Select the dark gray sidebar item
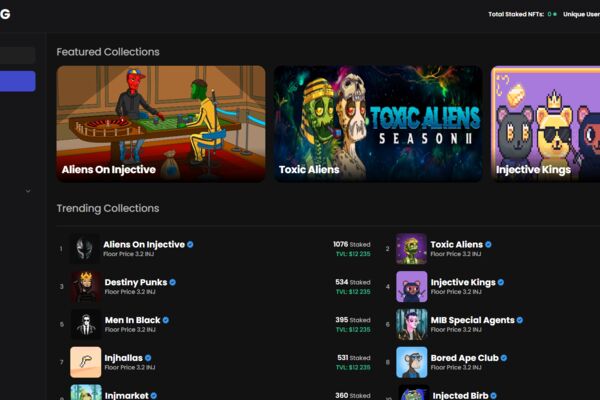 tap(18, 55)
